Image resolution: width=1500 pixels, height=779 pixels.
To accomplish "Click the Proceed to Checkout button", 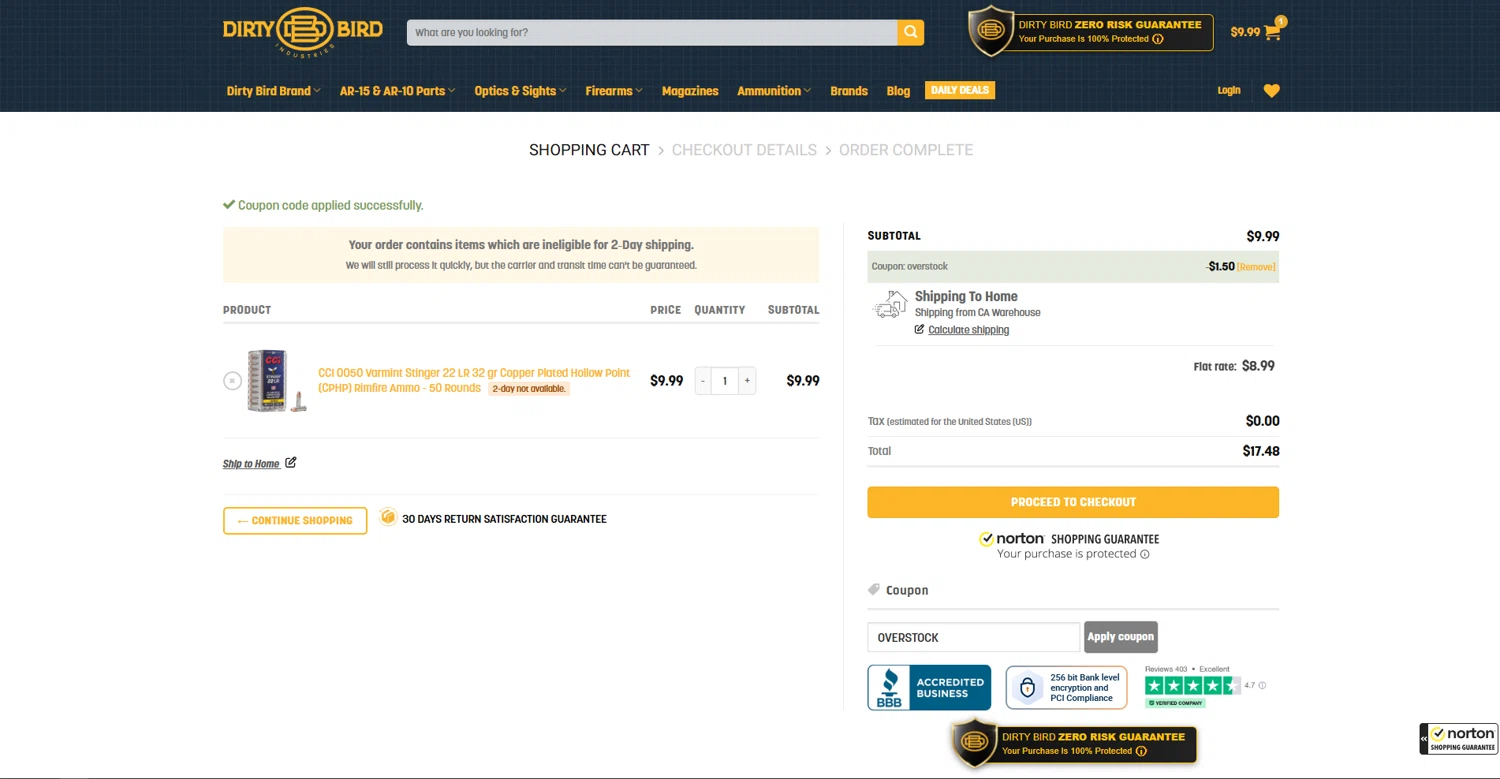I will tap(1073, 502).
